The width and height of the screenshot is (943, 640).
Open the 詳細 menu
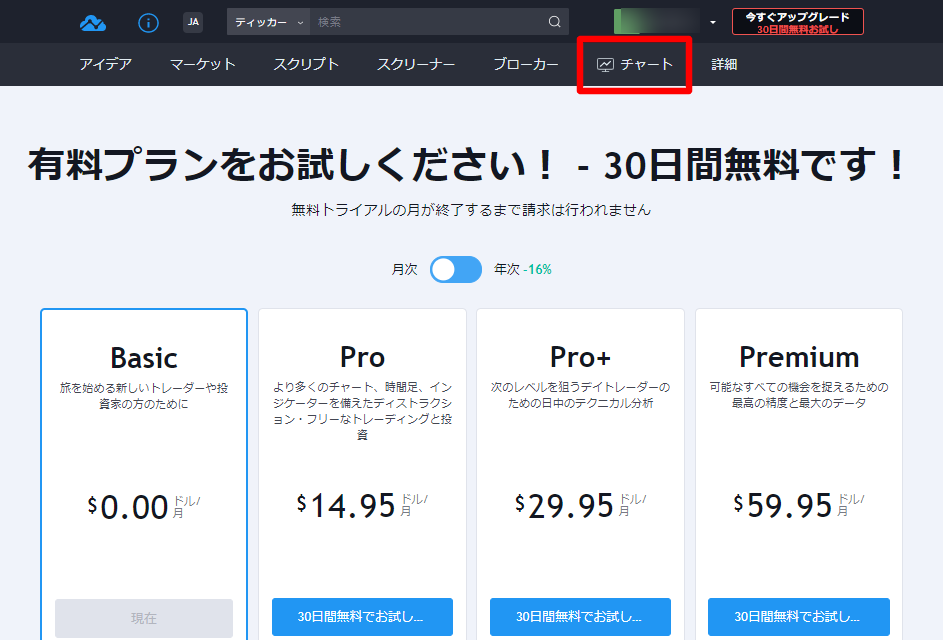[x=724, y=64]
